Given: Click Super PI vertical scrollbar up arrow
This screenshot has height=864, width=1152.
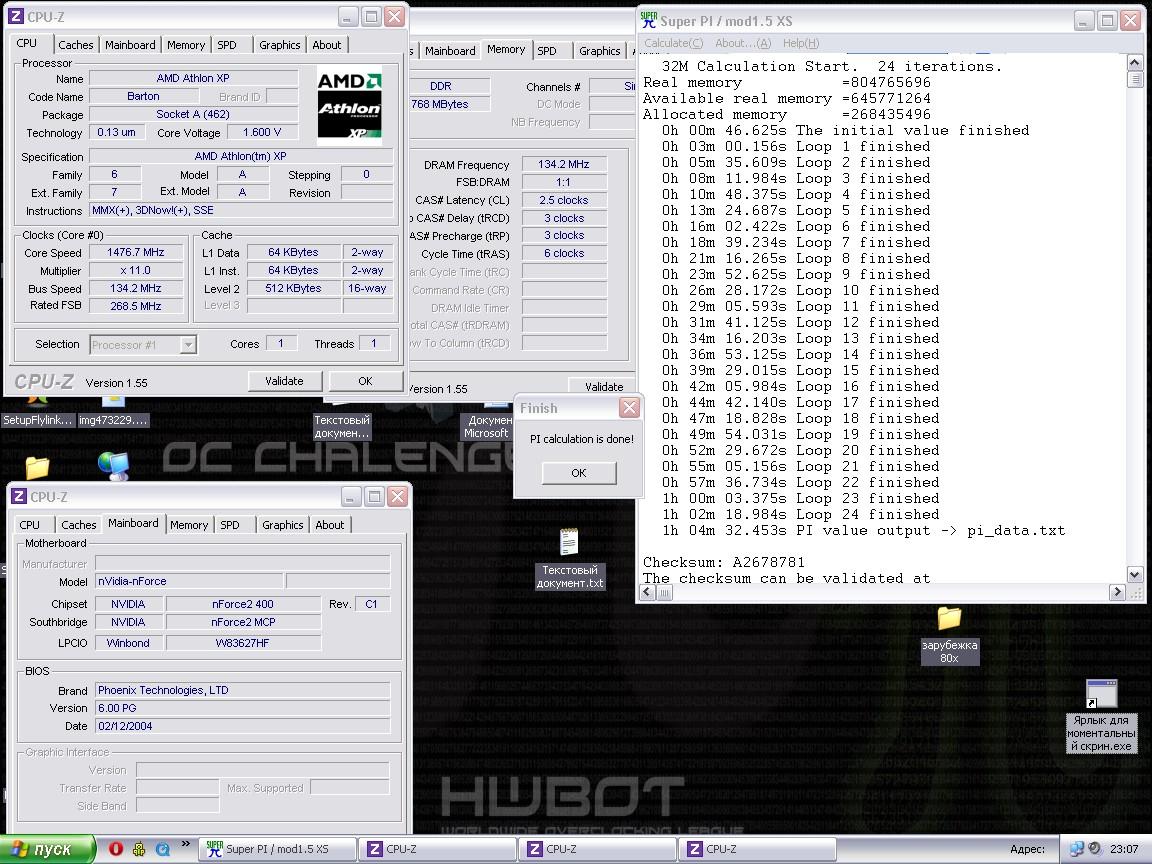Looking at the screenshot, I should coord(1134,62).
